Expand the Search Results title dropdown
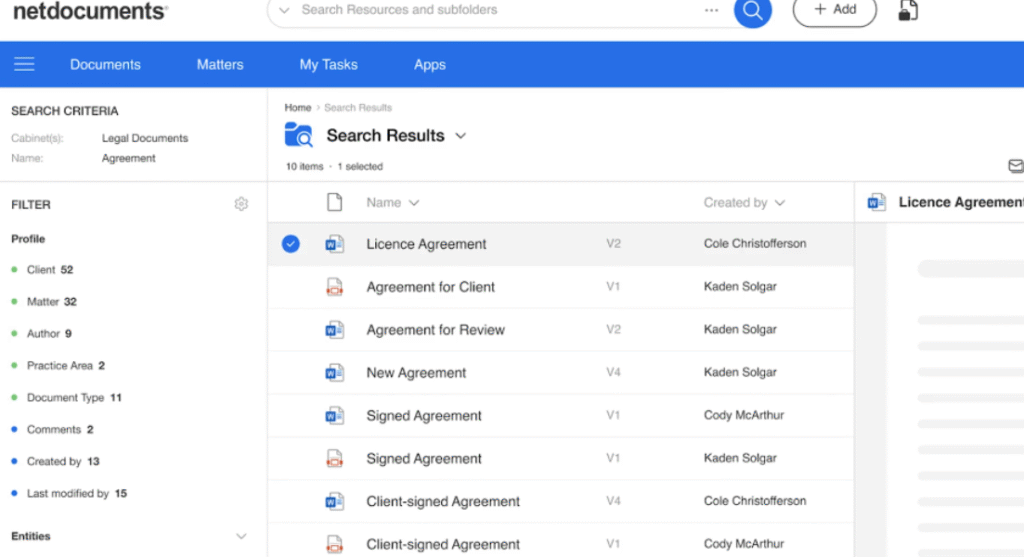The height and width of the screenshot is (557, 1024). coord(461,136)
